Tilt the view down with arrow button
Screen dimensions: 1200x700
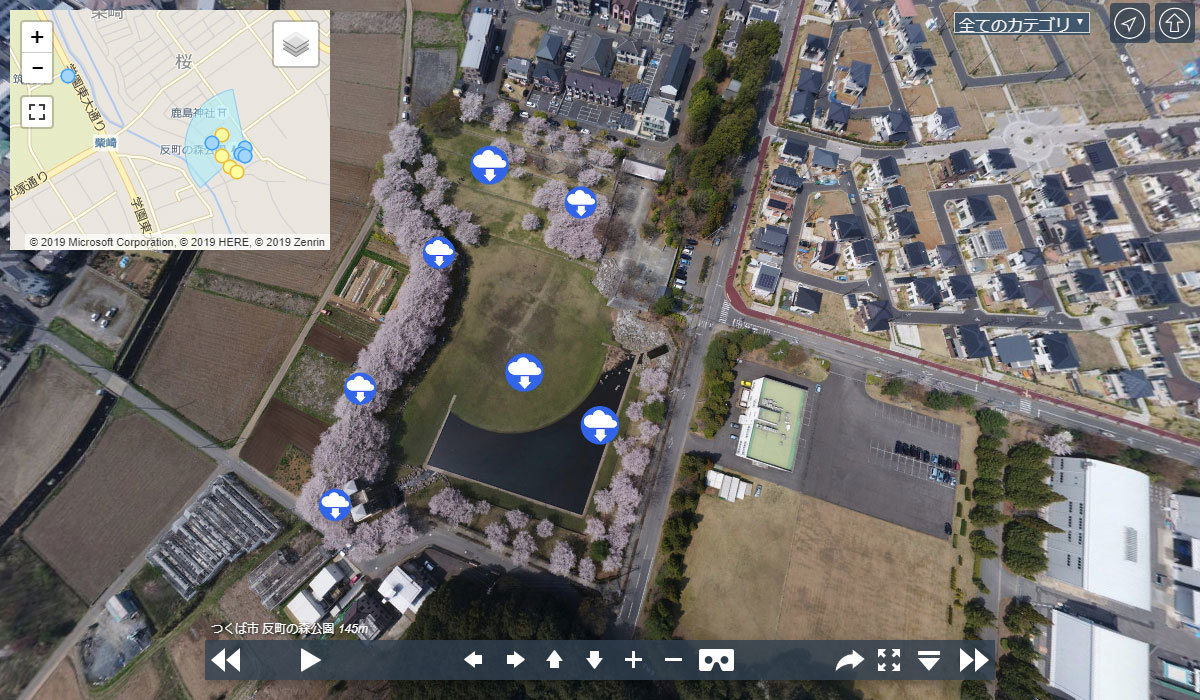click(594, 660)
